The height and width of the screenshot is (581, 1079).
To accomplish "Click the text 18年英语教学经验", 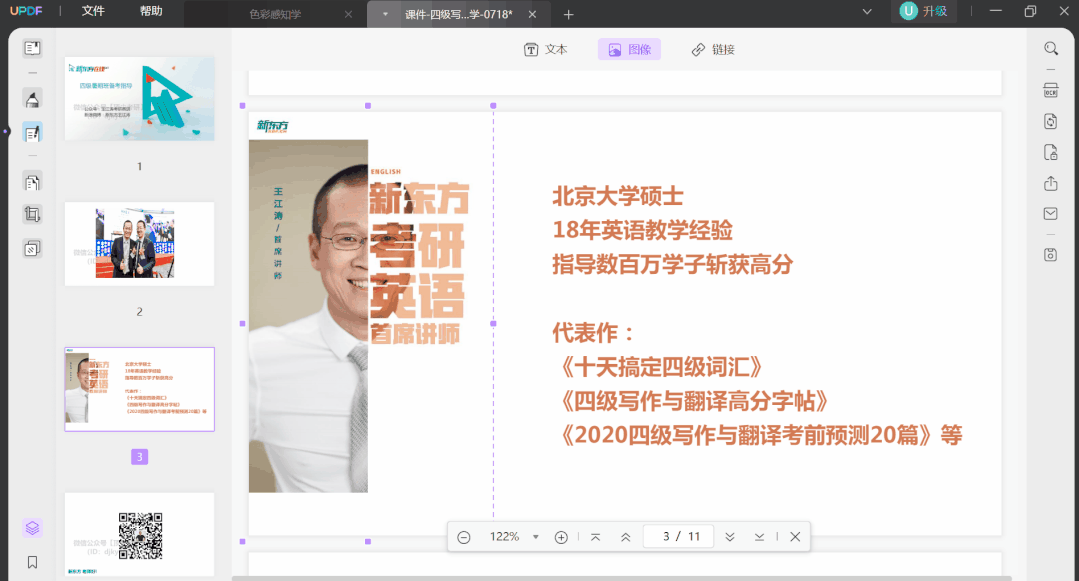I will point(643,230).
